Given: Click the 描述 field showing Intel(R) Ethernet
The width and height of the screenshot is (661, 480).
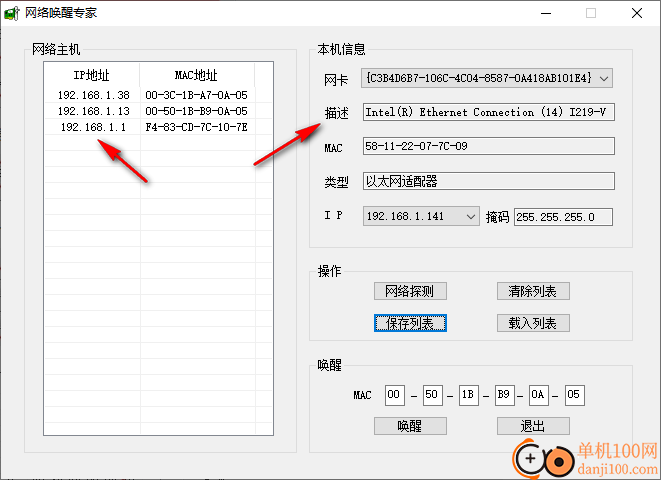Looking at the screenshot, I should click(489, 112).
